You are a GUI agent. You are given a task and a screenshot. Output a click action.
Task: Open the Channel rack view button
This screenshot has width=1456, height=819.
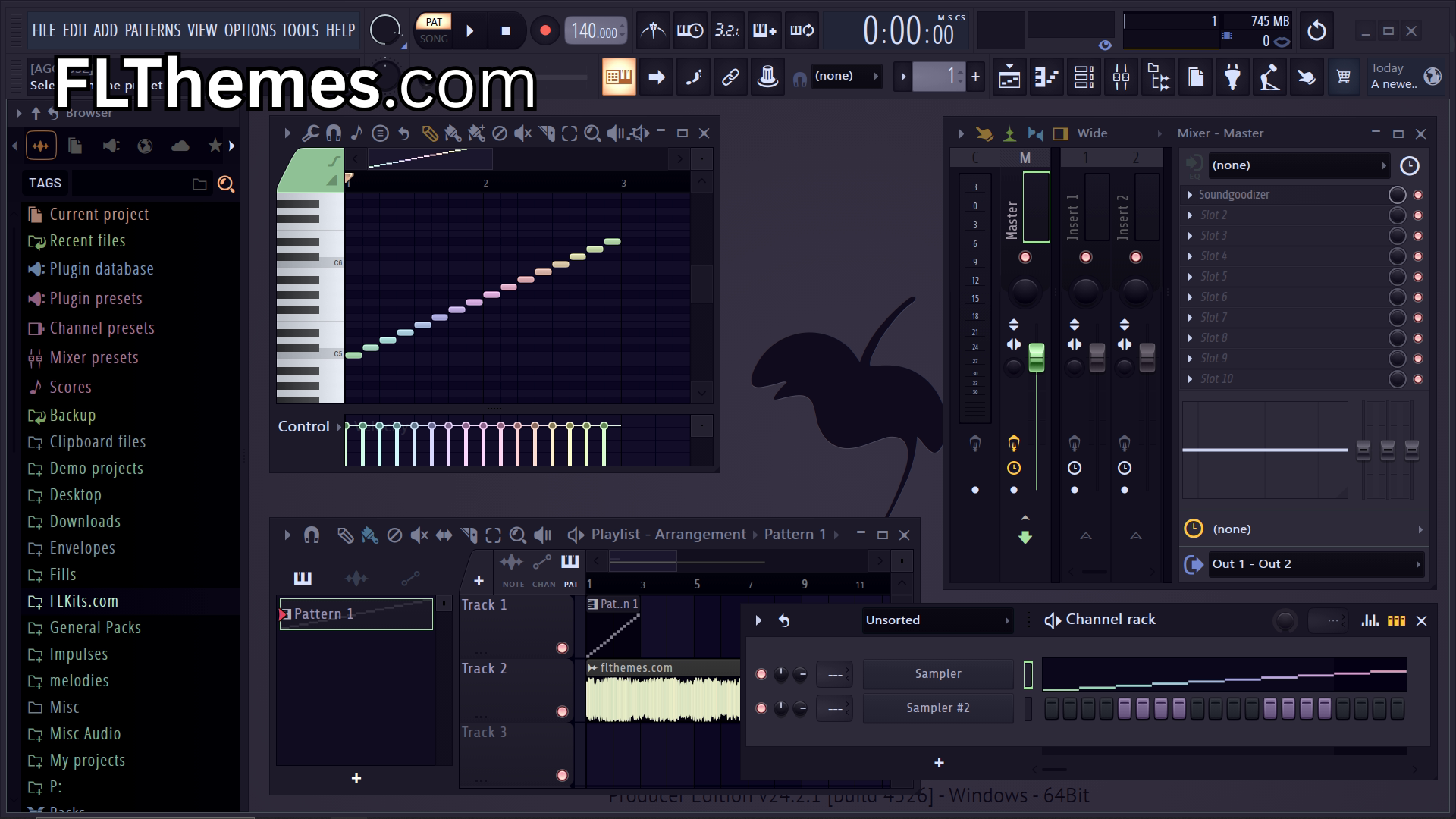click(1084, 77)
